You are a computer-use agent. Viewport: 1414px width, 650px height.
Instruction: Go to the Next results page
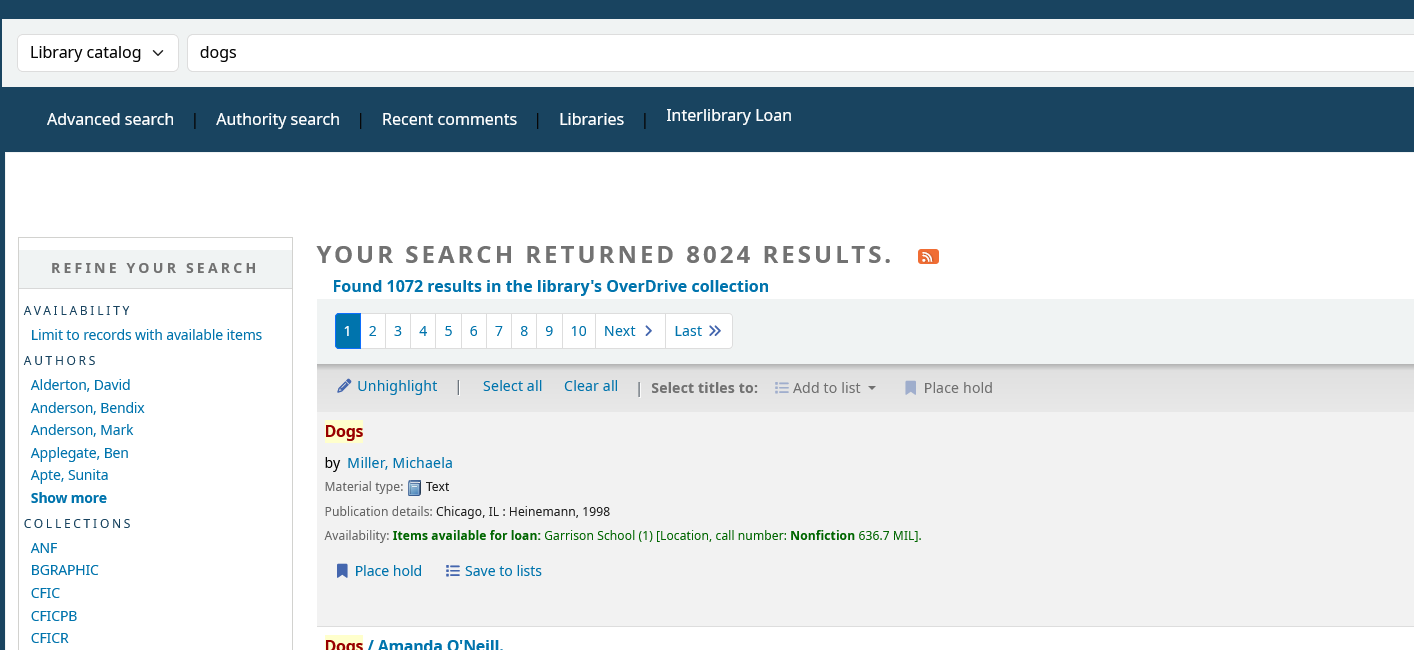[x=629, y=331]
